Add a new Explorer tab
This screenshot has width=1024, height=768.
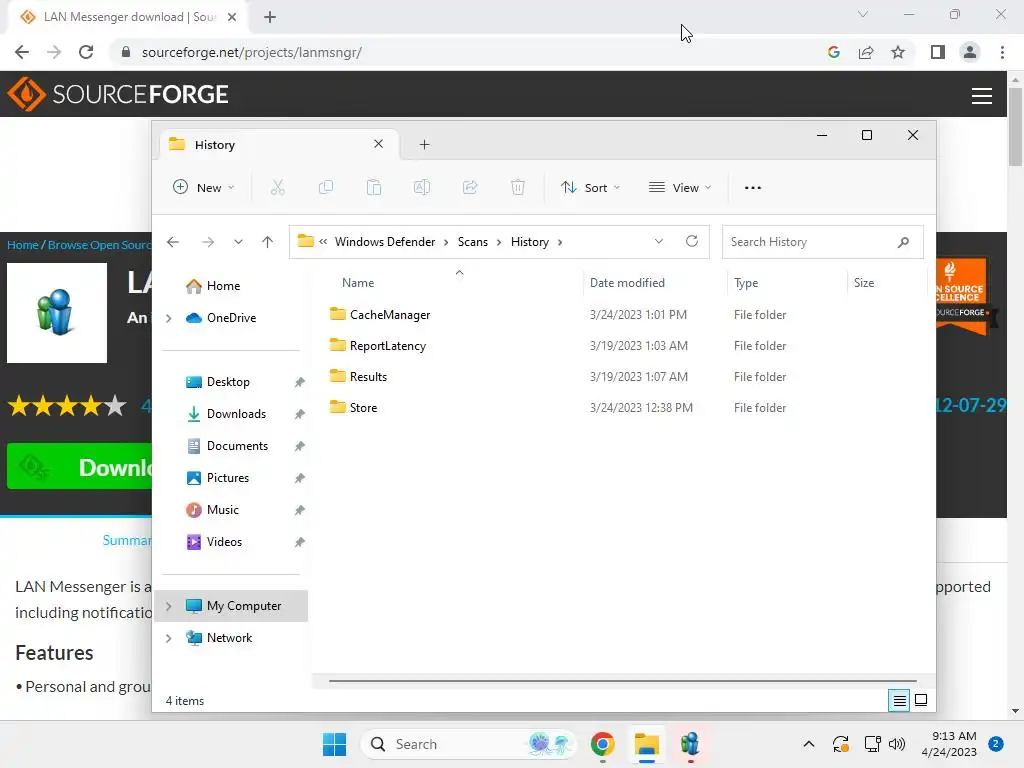coord(424,144)
